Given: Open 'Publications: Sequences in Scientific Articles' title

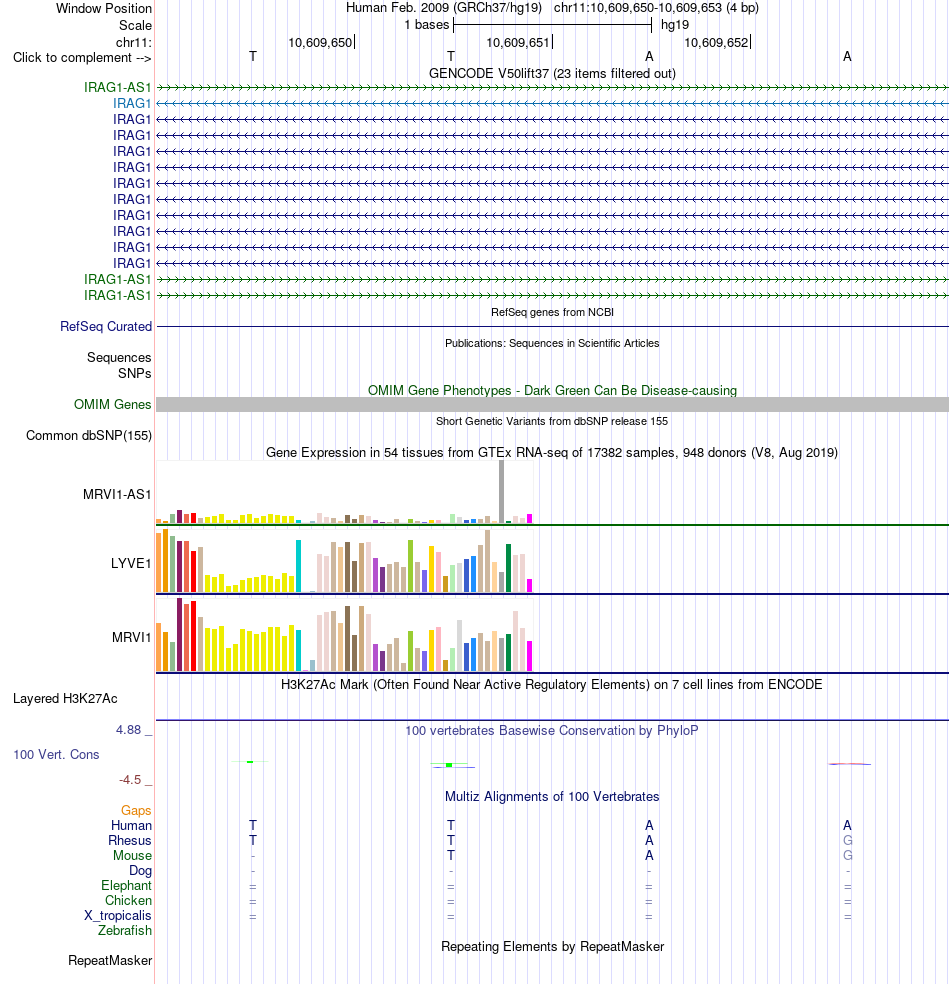Looking at the screenshot, I should coord(552,343).
